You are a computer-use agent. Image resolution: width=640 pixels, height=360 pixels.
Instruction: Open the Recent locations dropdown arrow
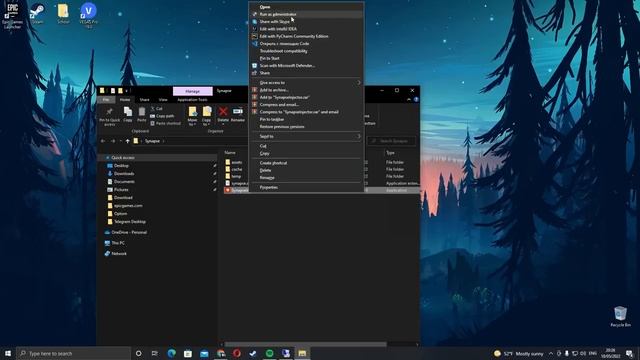coord(120,141)
